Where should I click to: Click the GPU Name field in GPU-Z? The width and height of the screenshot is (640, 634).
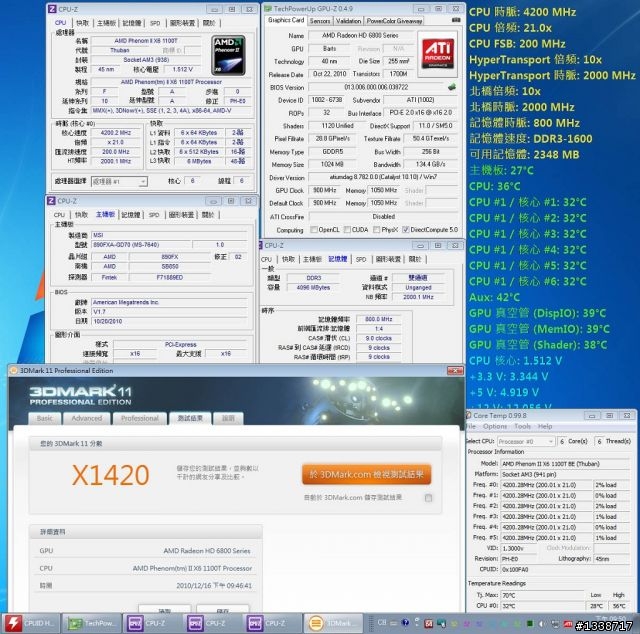[360, 36]
